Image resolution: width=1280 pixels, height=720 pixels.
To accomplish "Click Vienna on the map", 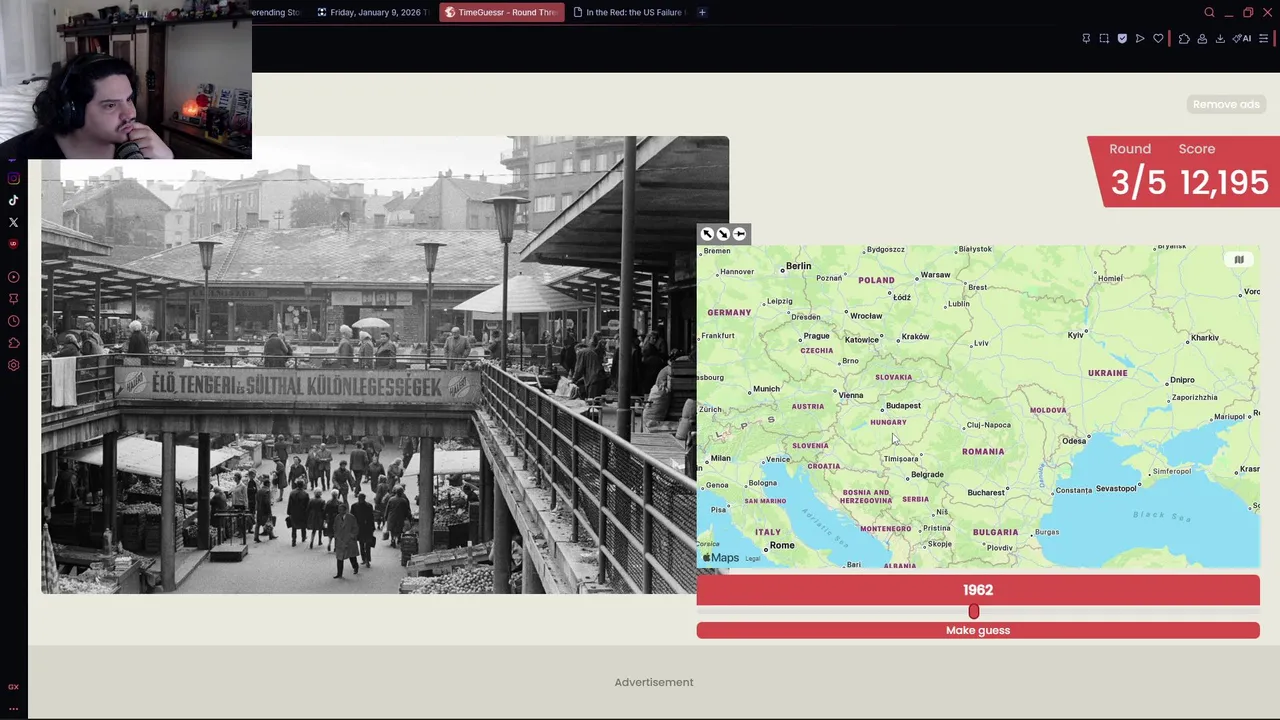I will pos(850,395).
